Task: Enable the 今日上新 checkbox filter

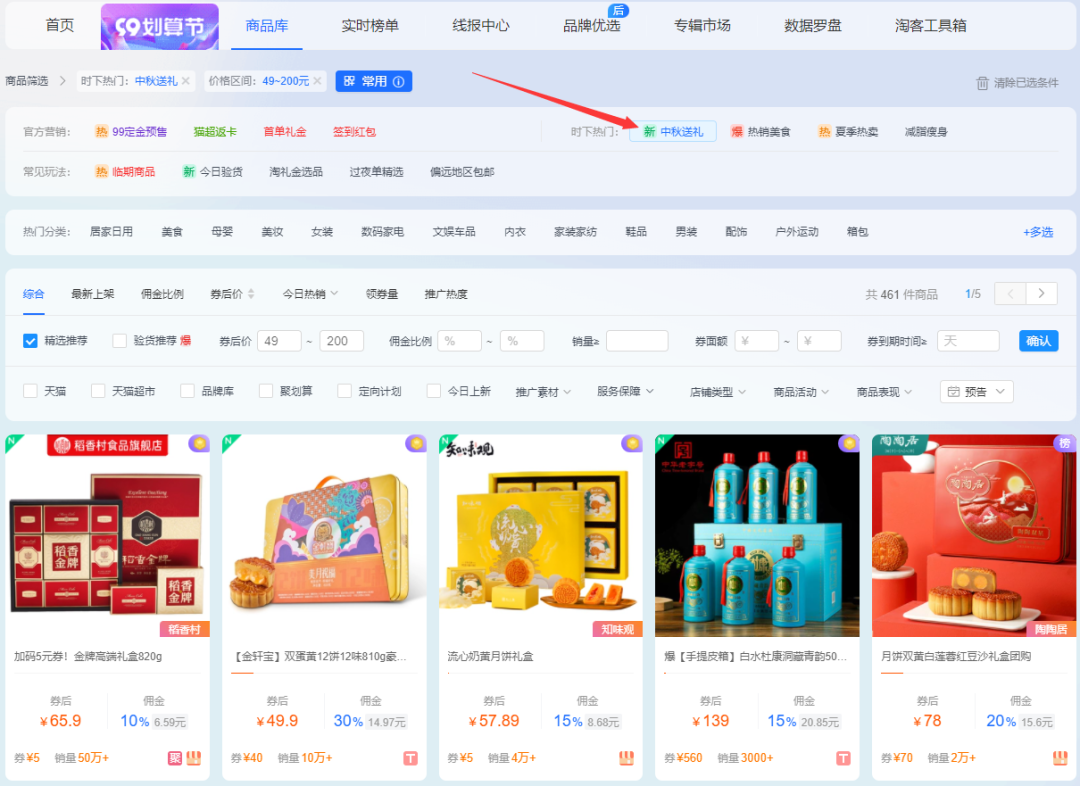Action: tap(434, 391)
